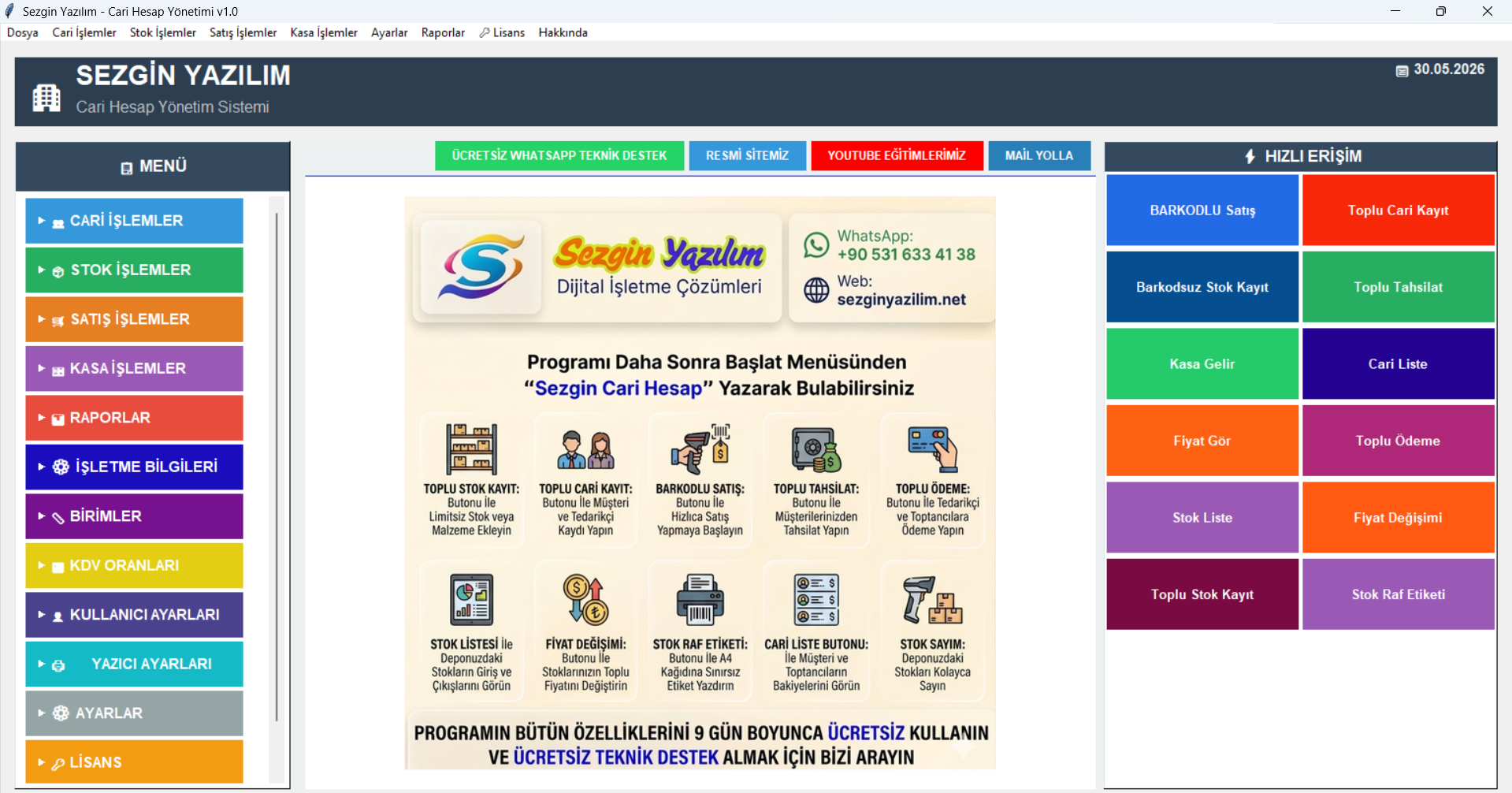Open the Raporlar menu bar item
This screenshot has width=1512, height=793.
[443, 32]
